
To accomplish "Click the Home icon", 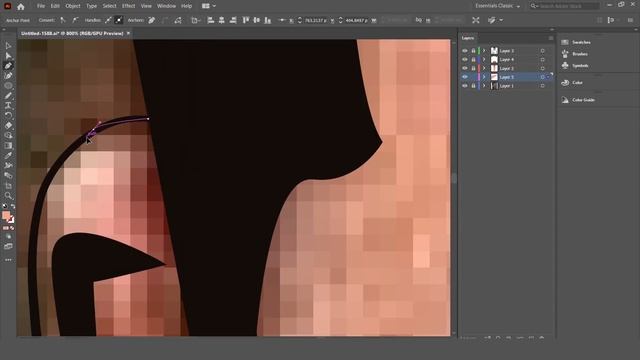I will (21, 6).
